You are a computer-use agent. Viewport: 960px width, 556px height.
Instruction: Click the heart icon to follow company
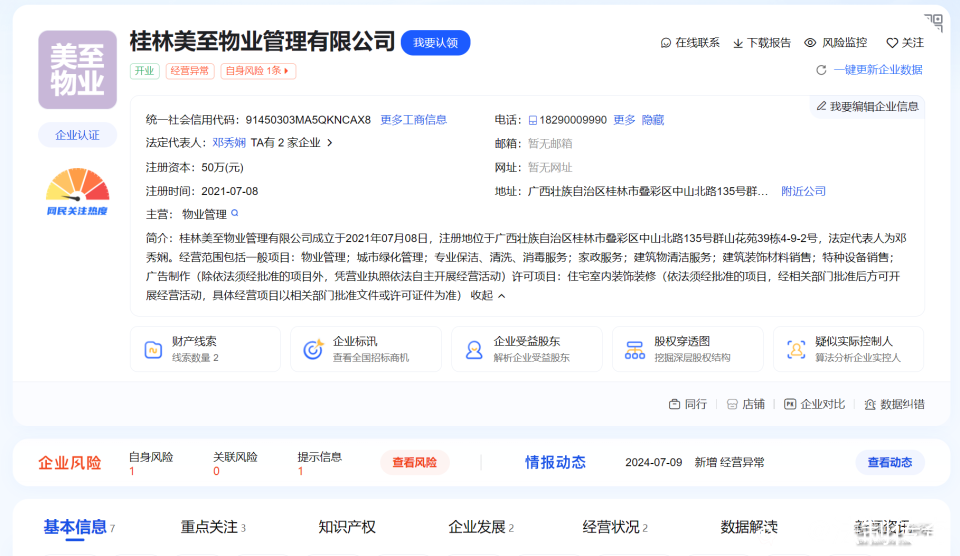click(x=892, y=43)
